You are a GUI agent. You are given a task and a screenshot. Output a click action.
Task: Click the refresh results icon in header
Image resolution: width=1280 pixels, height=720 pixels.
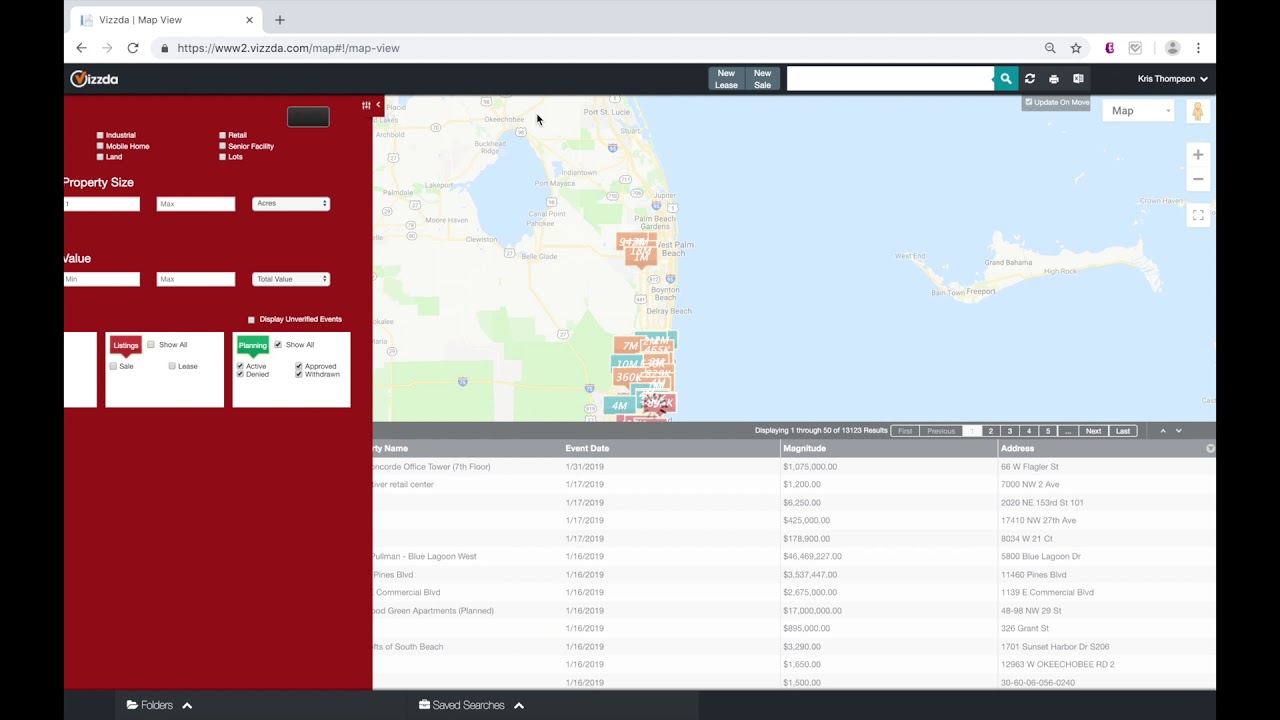(1030, 79)
